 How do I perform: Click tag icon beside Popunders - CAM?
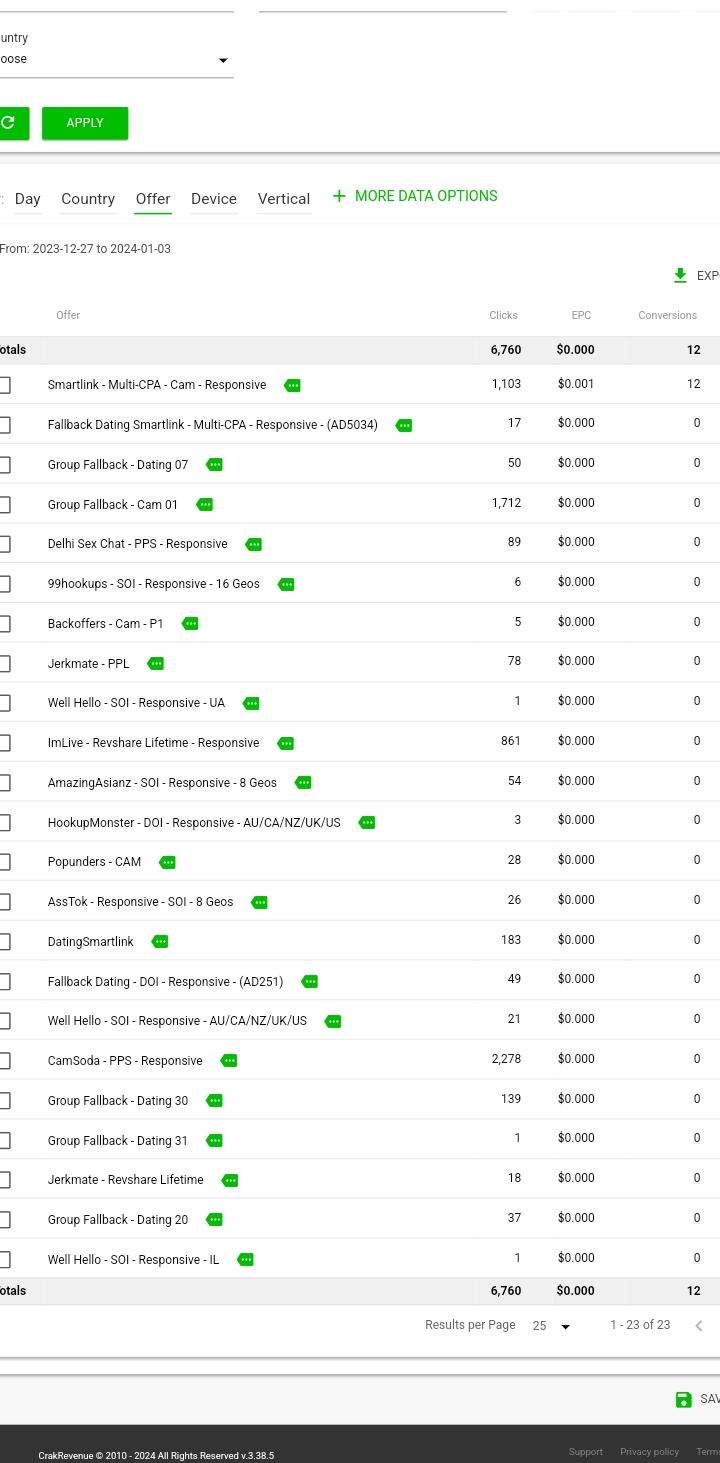167,862
